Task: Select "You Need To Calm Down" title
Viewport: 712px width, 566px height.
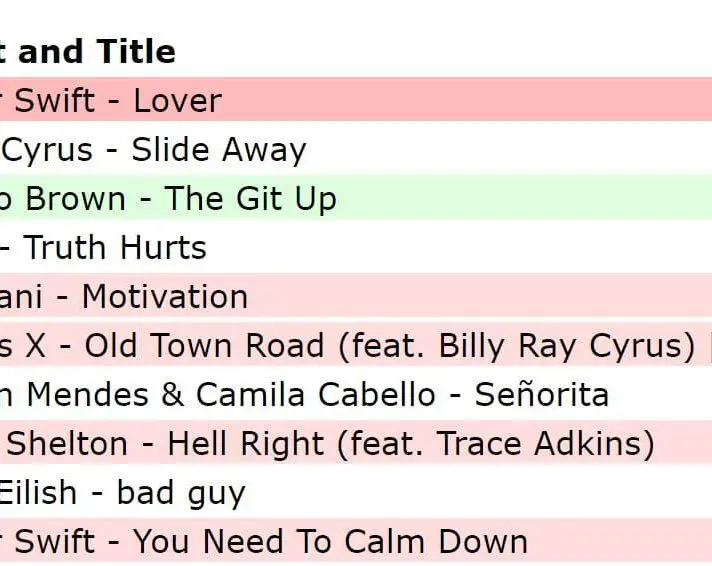Action: click(x=330, y=542)
